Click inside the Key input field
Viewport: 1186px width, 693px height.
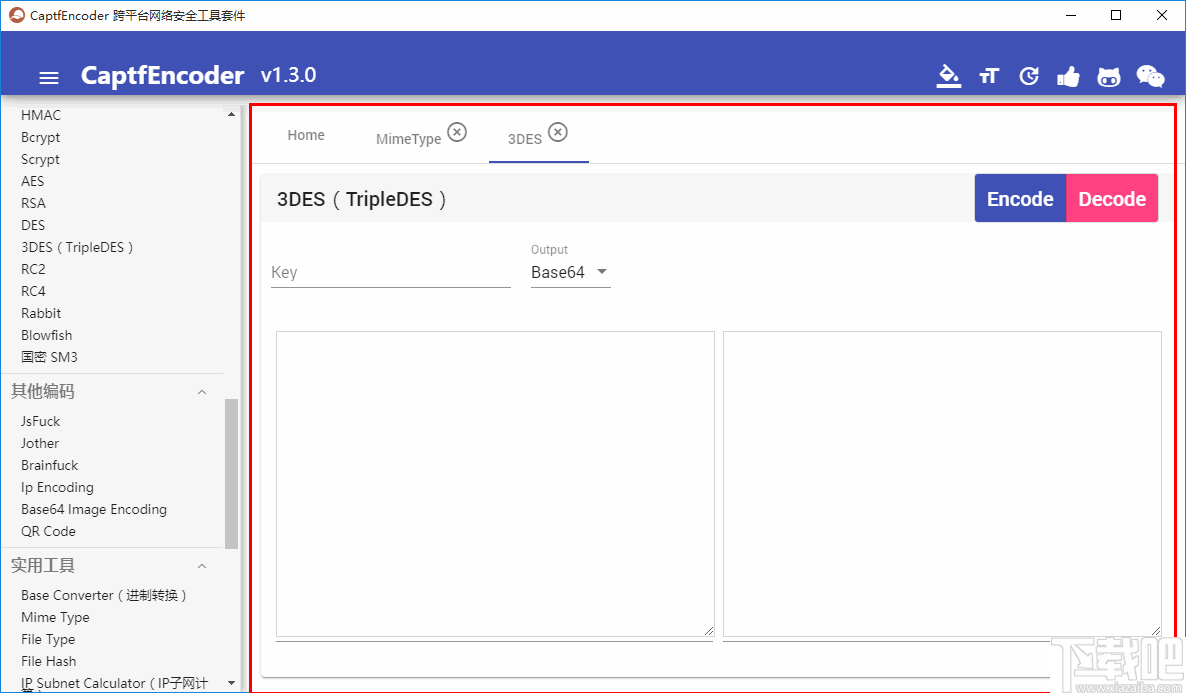tap(390, 270)
